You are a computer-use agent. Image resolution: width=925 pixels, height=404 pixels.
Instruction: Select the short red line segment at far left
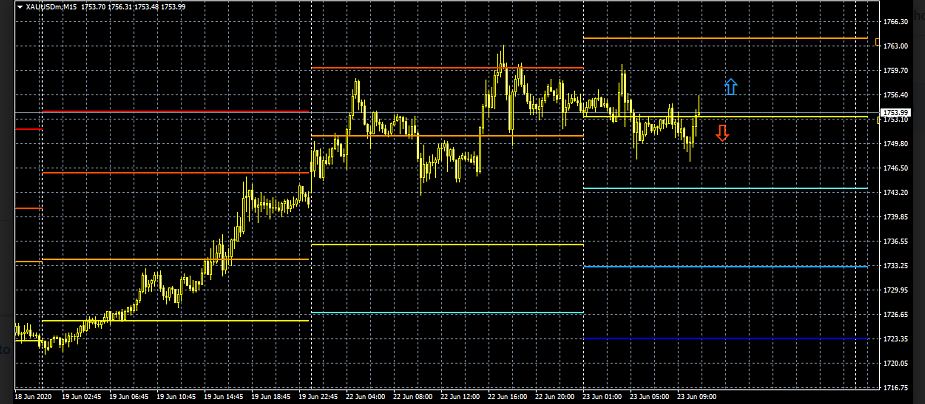(27, 129)
